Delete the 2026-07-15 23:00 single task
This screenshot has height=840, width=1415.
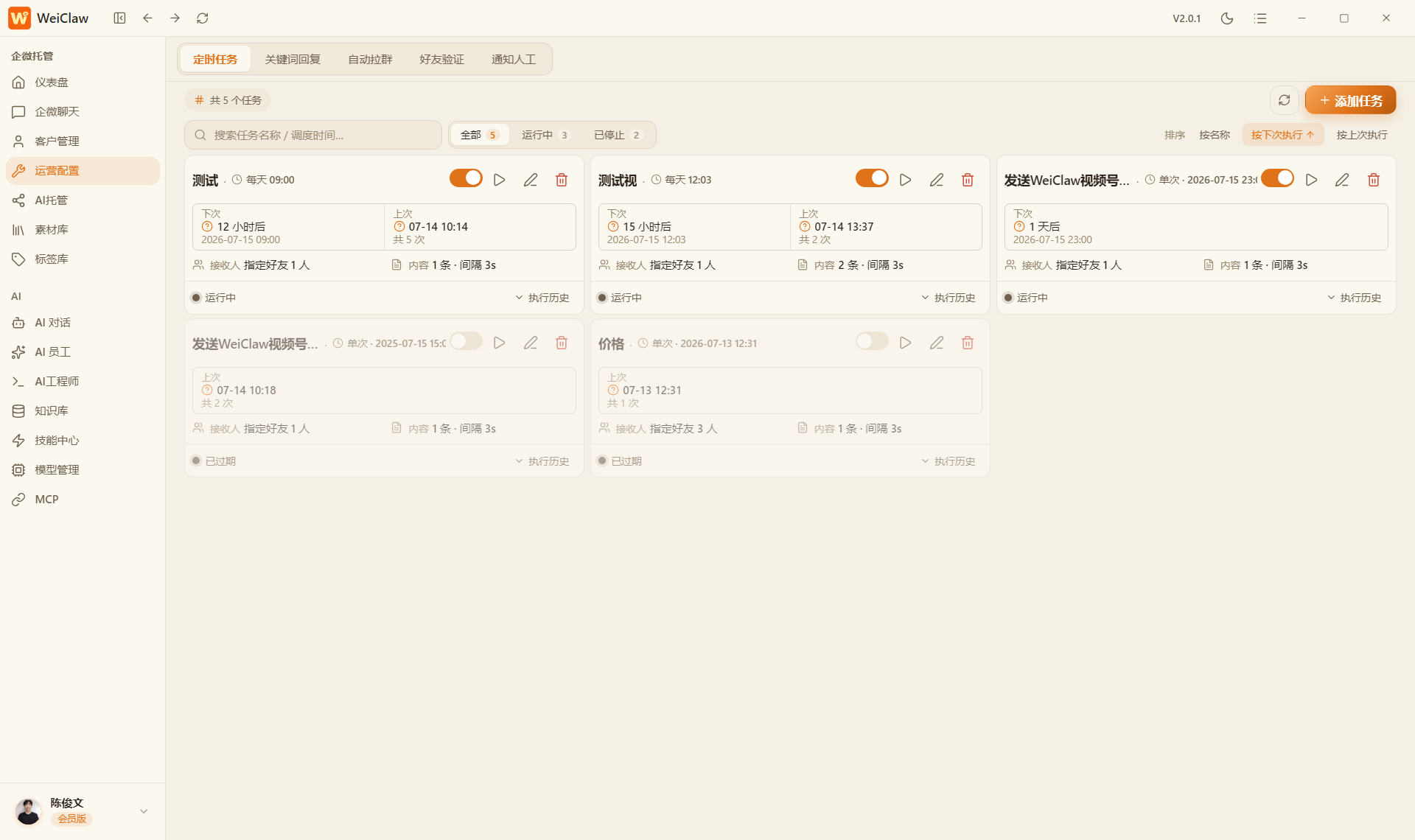tap(1374, 180)
